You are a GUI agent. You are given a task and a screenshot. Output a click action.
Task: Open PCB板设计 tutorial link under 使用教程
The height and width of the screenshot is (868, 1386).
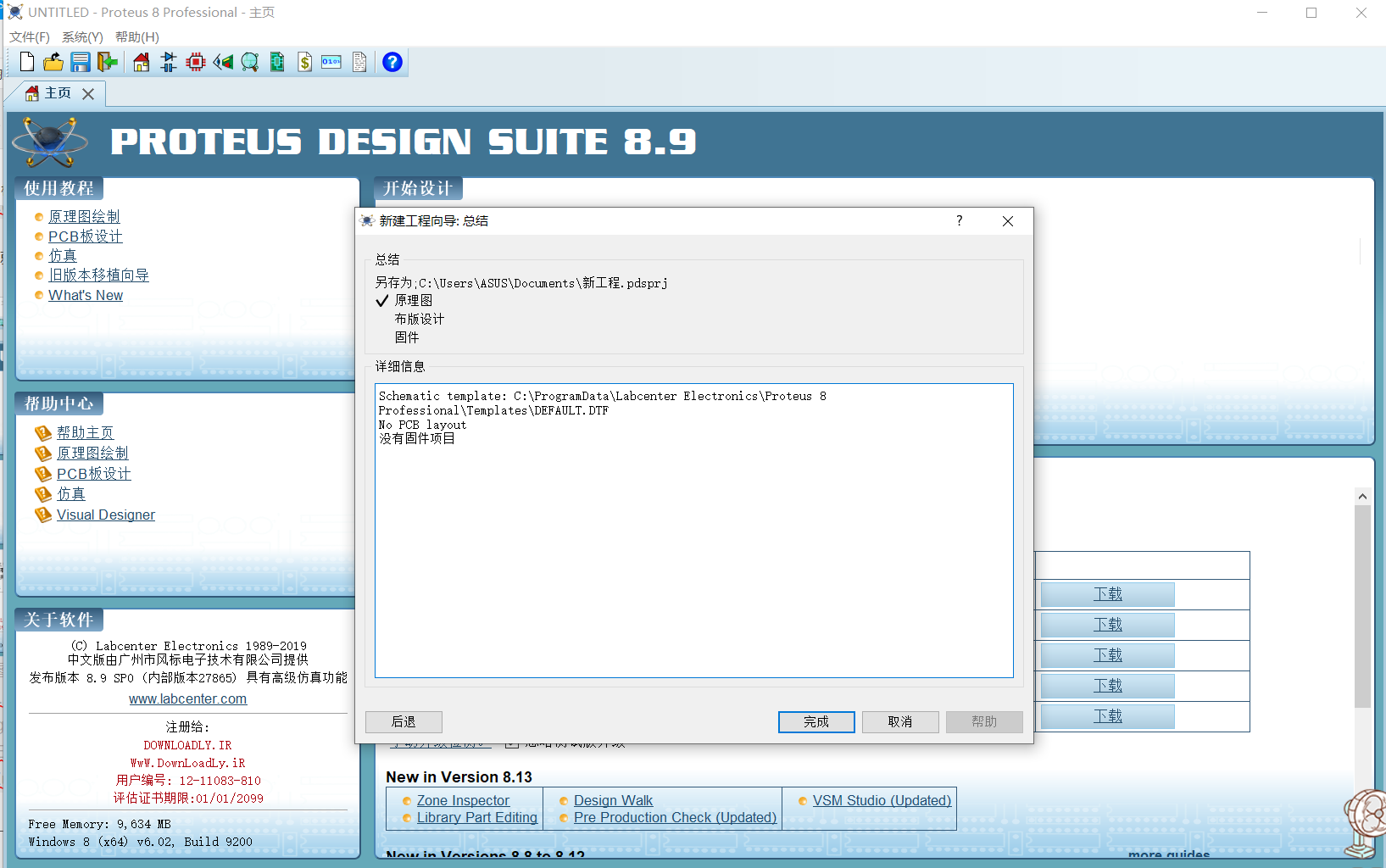coord(85,236)
